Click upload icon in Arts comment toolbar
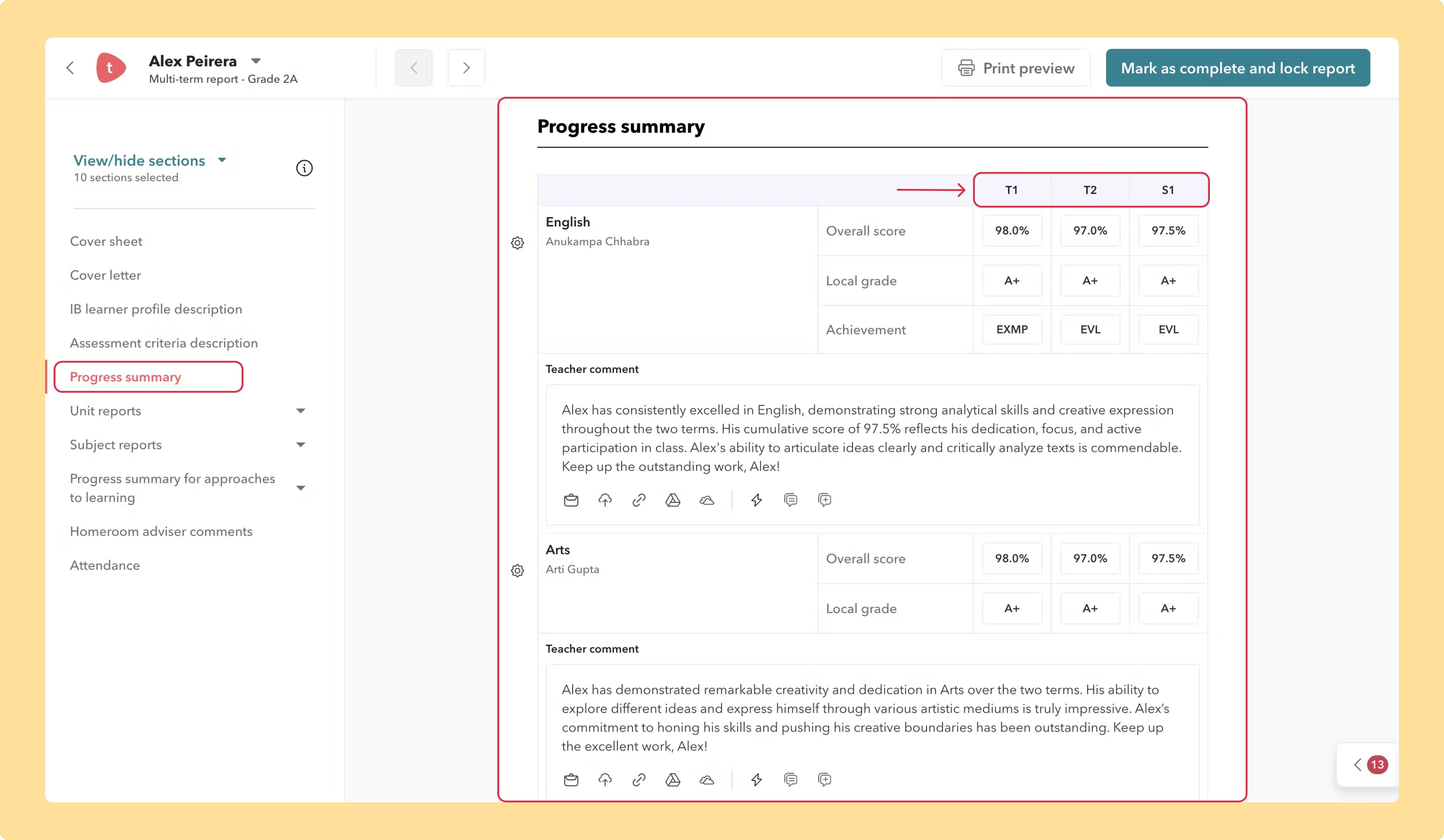Viewport: 1444px width, 840px height. coord(605,779)
